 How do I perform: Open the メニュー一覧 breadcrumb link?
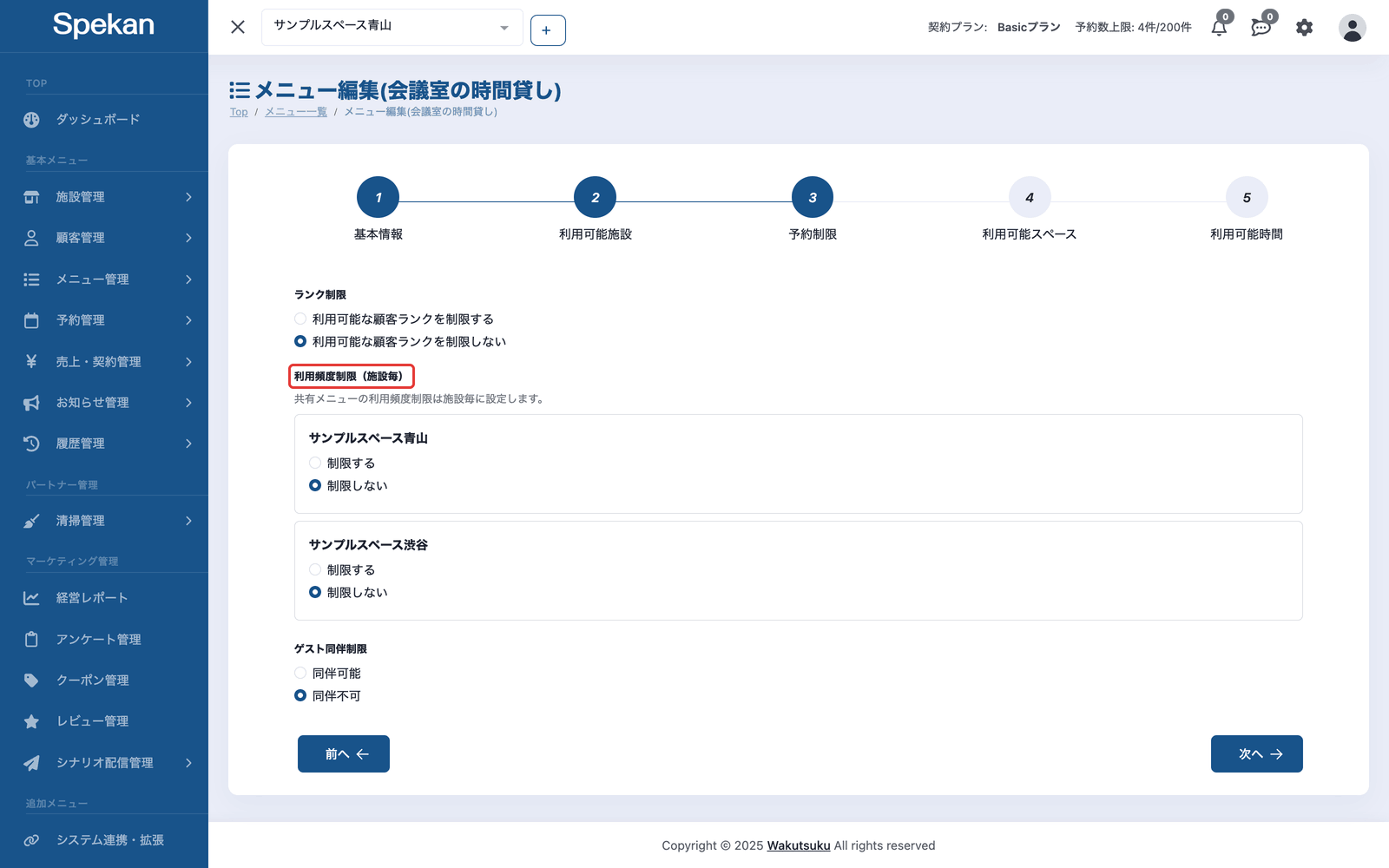[296, 112]
